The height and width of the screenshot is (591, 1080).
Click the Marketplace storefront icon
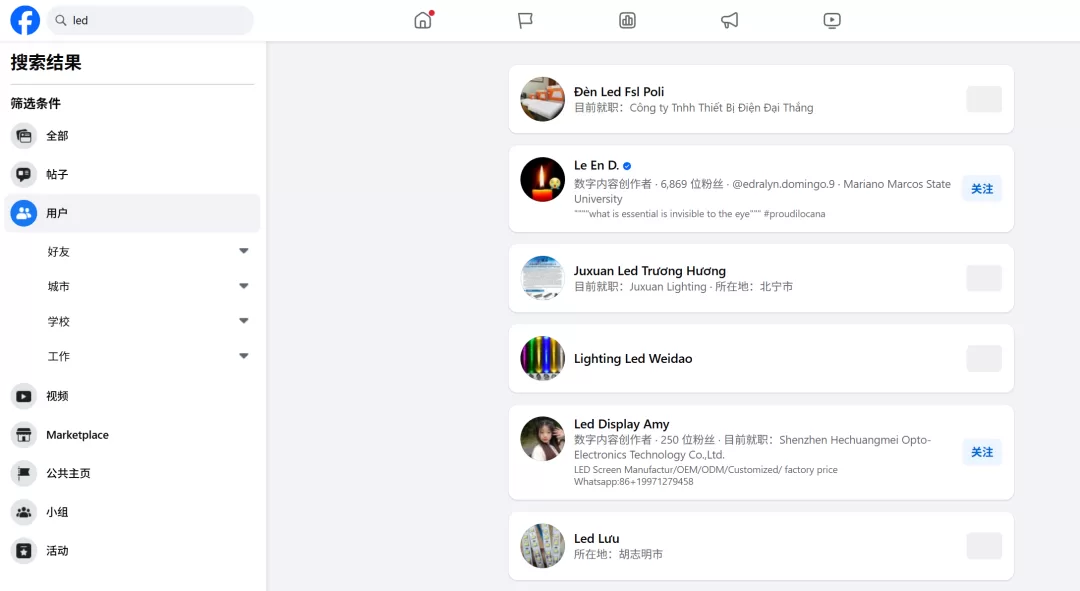coord(23,435)
